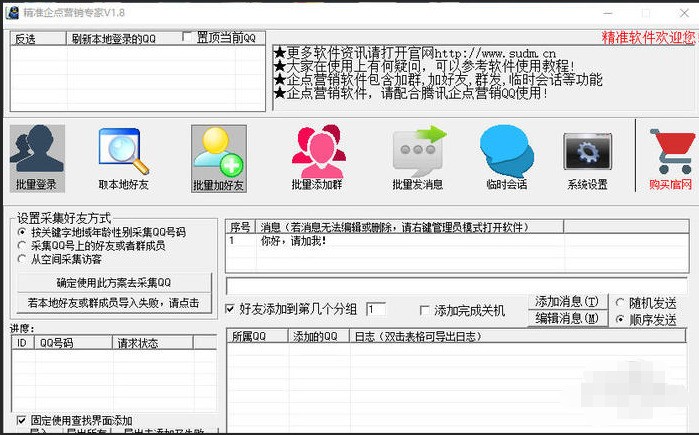The height and width of the screenshot is (435, 699).
Task: Click the 请求状态 column header
Action: (x=153, y=342)
